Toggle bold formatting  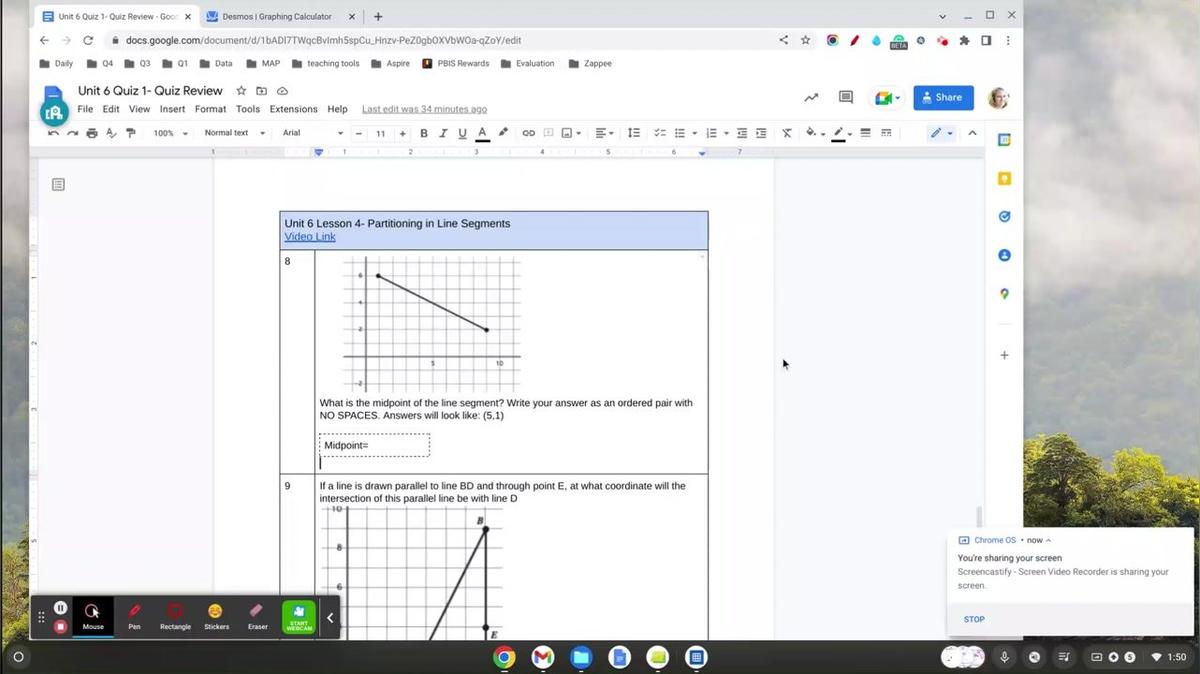(x=424, y=133)
